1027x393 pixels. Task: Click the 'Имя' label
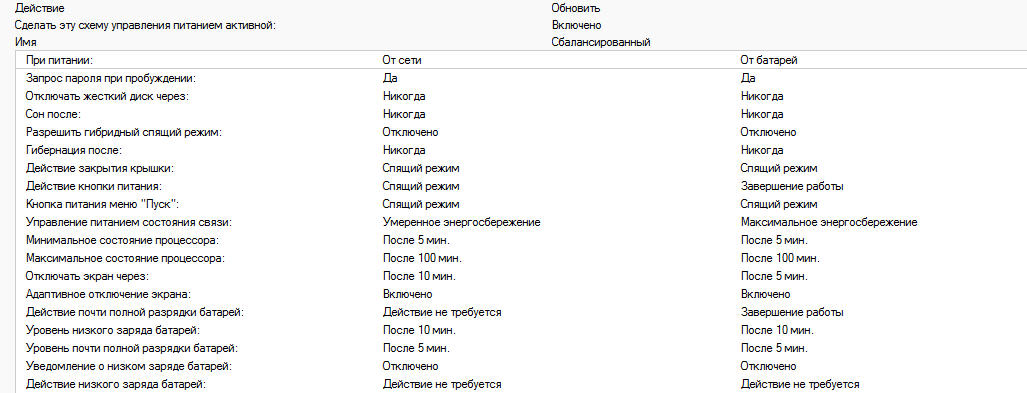[26, 43]
